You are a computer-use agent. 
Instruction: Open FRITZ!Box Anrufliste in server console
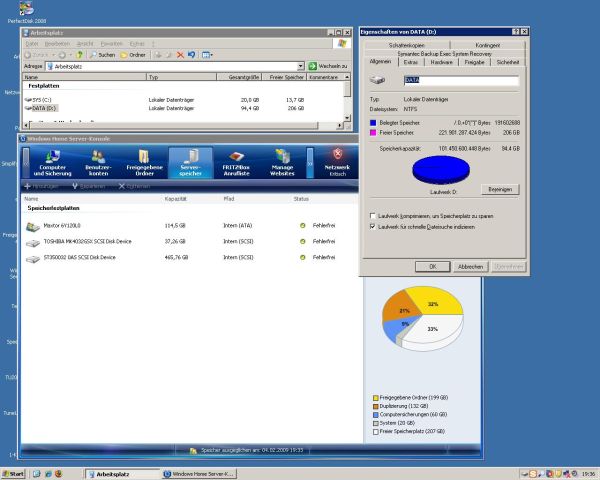click(x=236, y=163)
